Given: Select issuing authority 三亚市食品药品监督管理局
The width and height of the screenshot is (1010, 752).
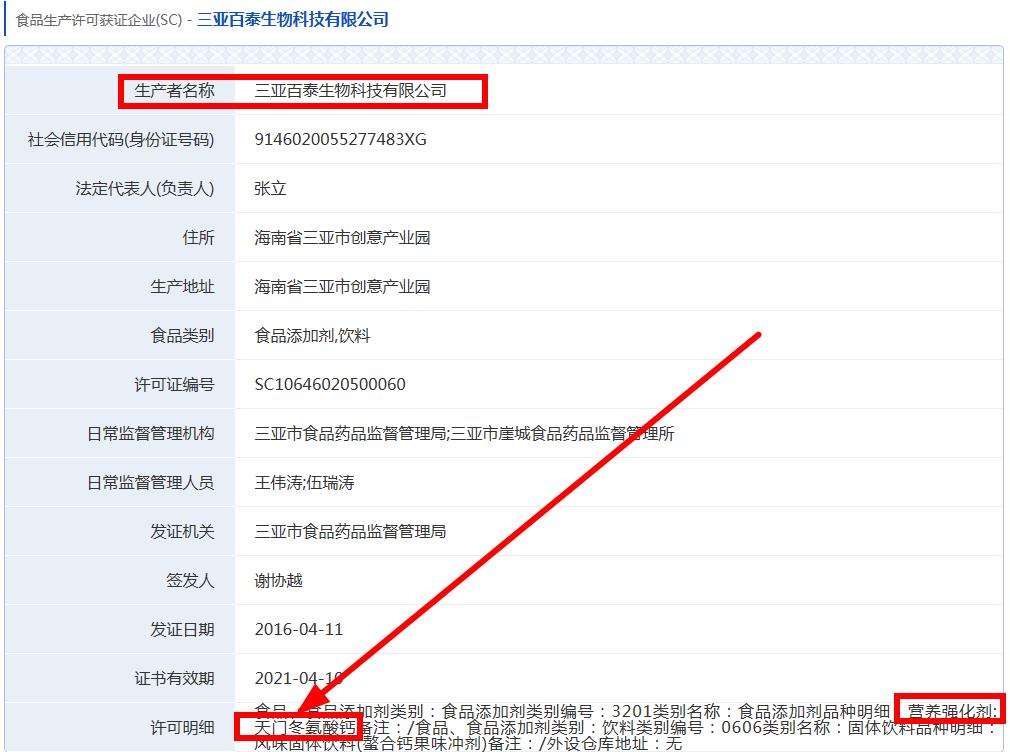Looking at the screenshot, I should pyautogui.click(x=350, y=532).
